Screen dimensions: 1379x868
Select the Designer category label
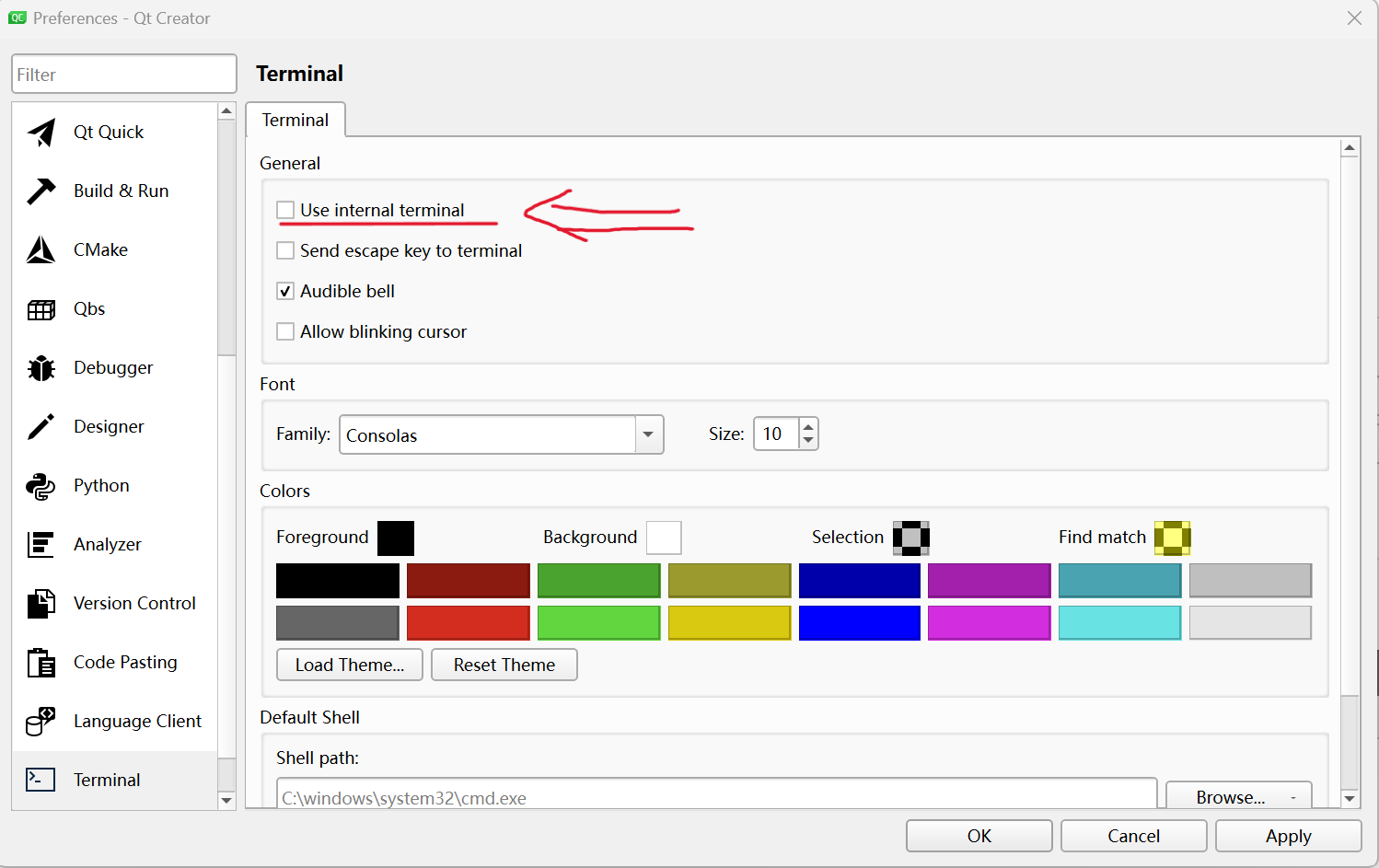pyautogui.click(x=109, y=427)
